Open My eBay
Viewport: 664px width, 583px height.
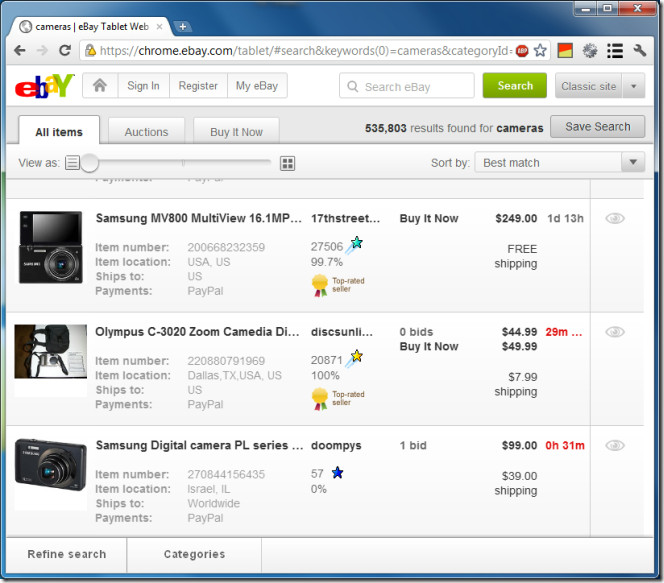pyautogui.click(x=257, y=86)
